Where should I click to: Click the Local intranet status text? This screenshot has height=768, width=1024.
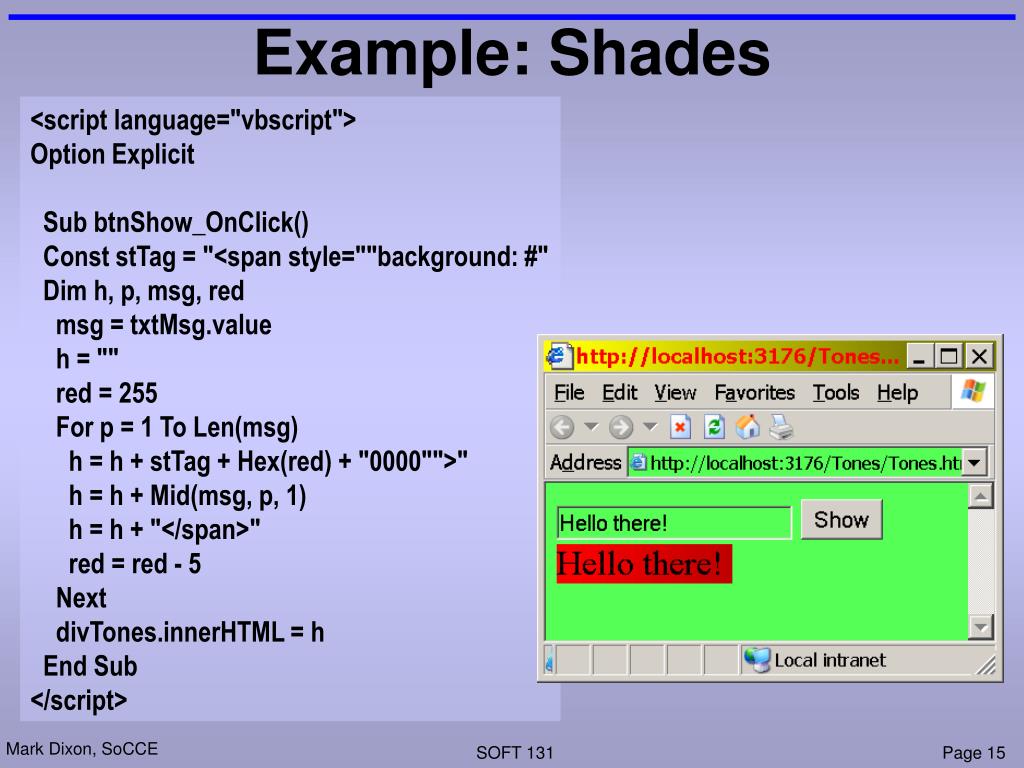pos(829,660)
